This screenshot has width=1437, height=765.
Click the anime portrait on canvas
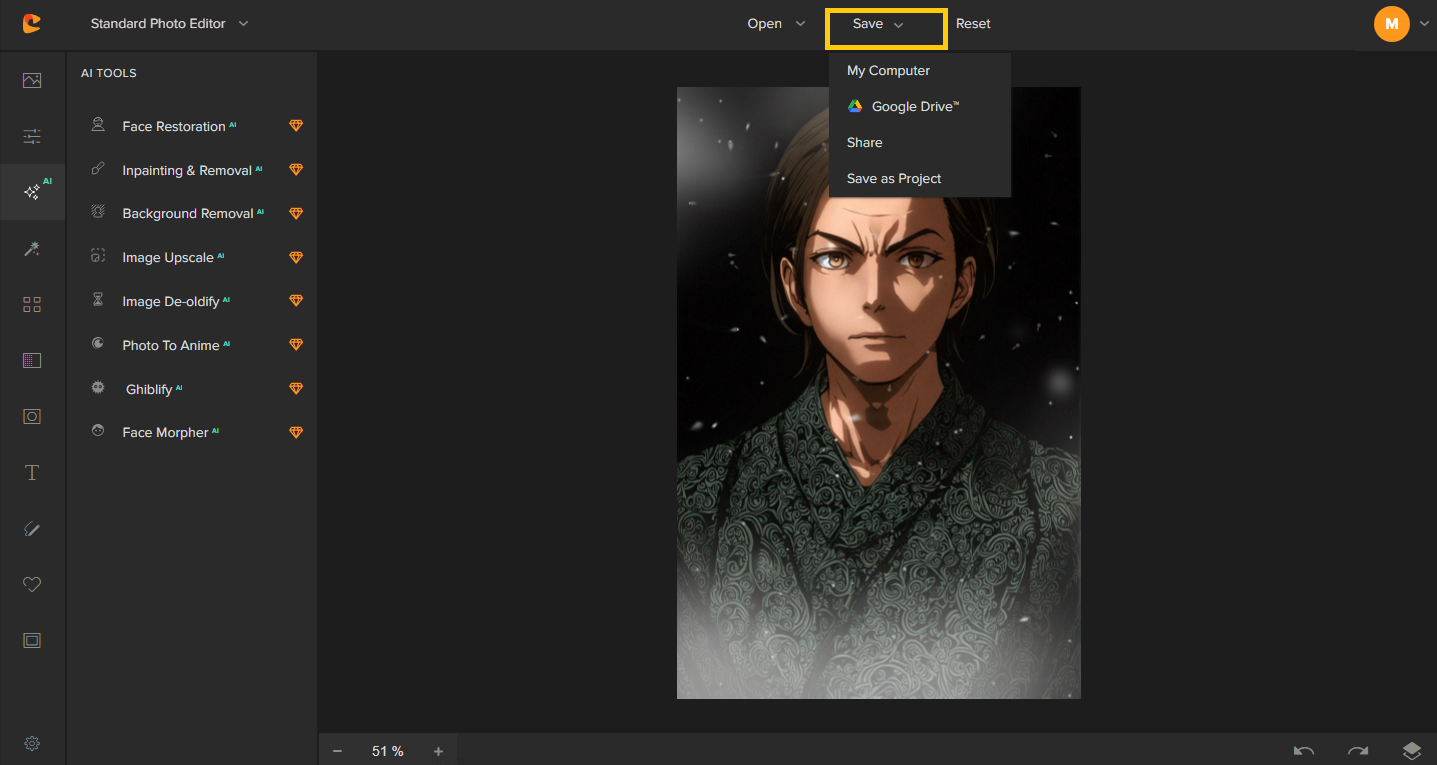(x=878, y=392)
